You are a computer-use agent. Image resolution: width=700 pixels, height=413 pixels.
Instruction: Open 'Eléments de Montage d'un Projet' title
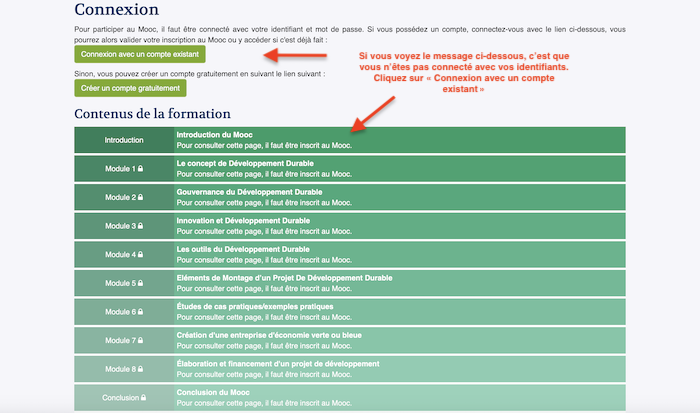[x=284, y=278]
